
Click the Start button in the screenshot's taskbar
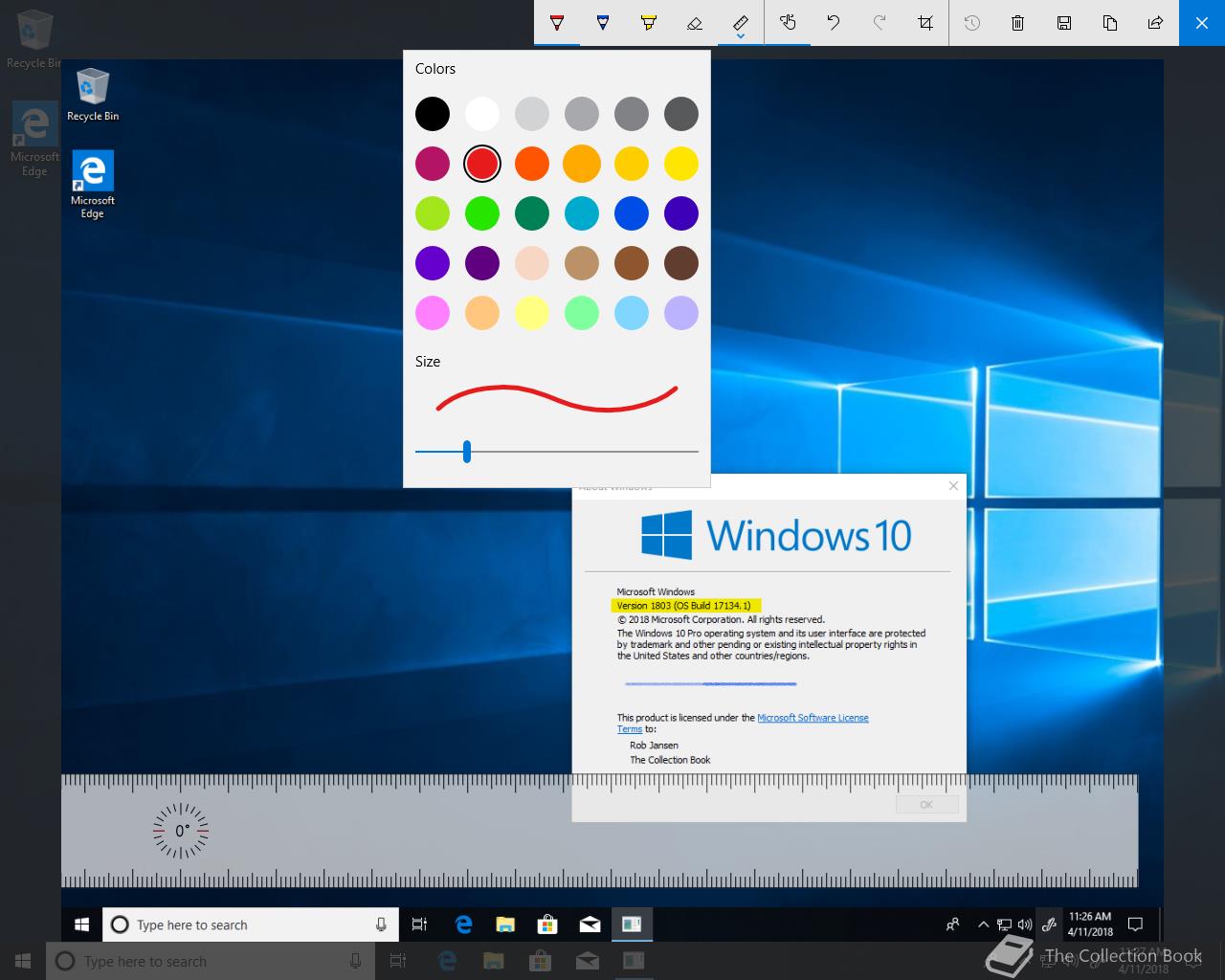pos(82,924)
